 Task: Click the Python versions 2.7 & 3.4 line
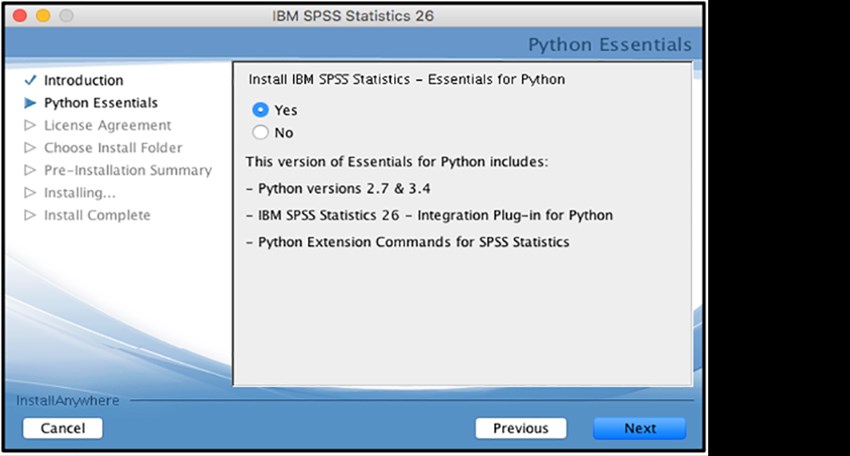coord(338,189)
